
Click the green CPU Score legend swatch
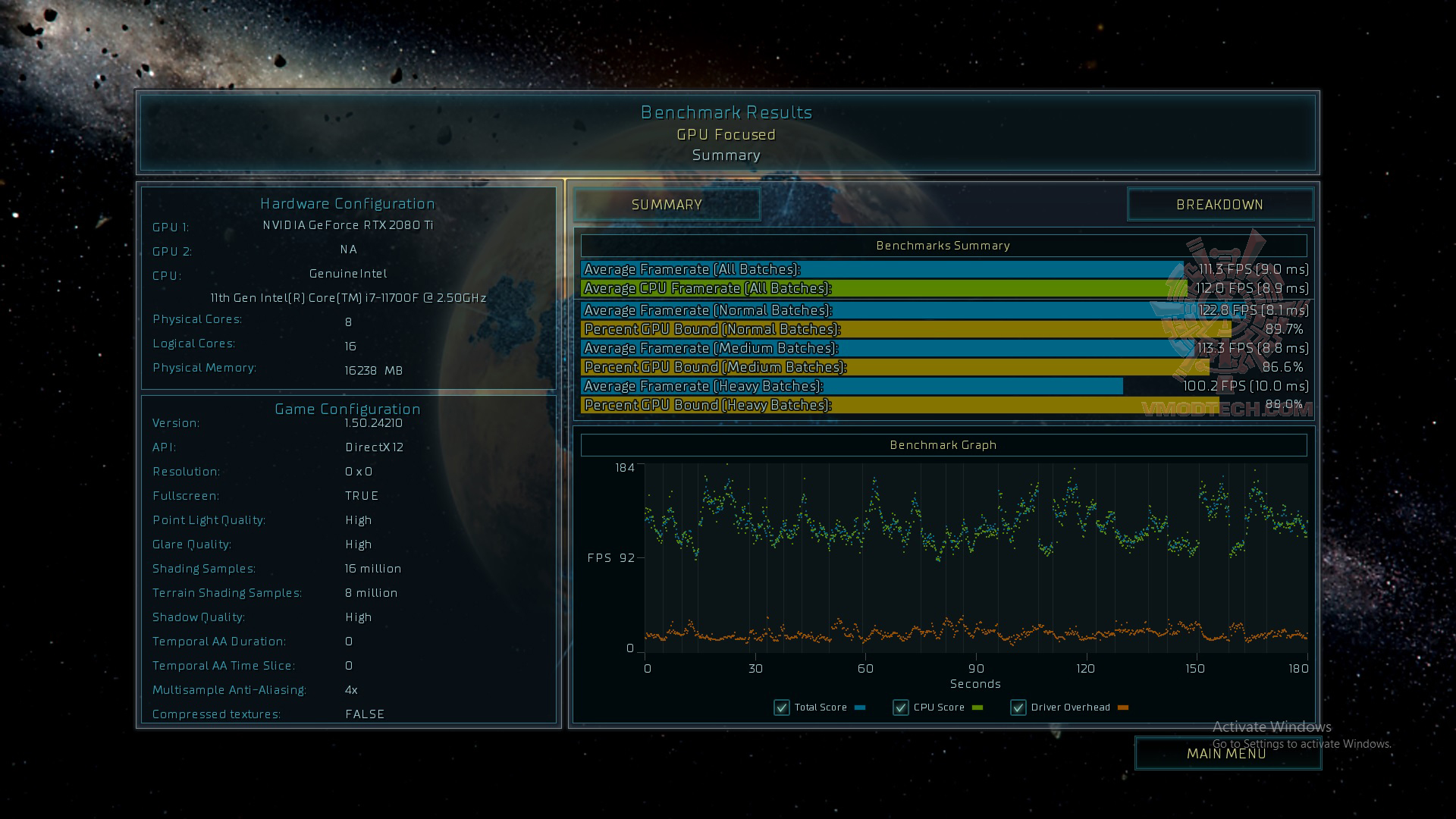977,708
